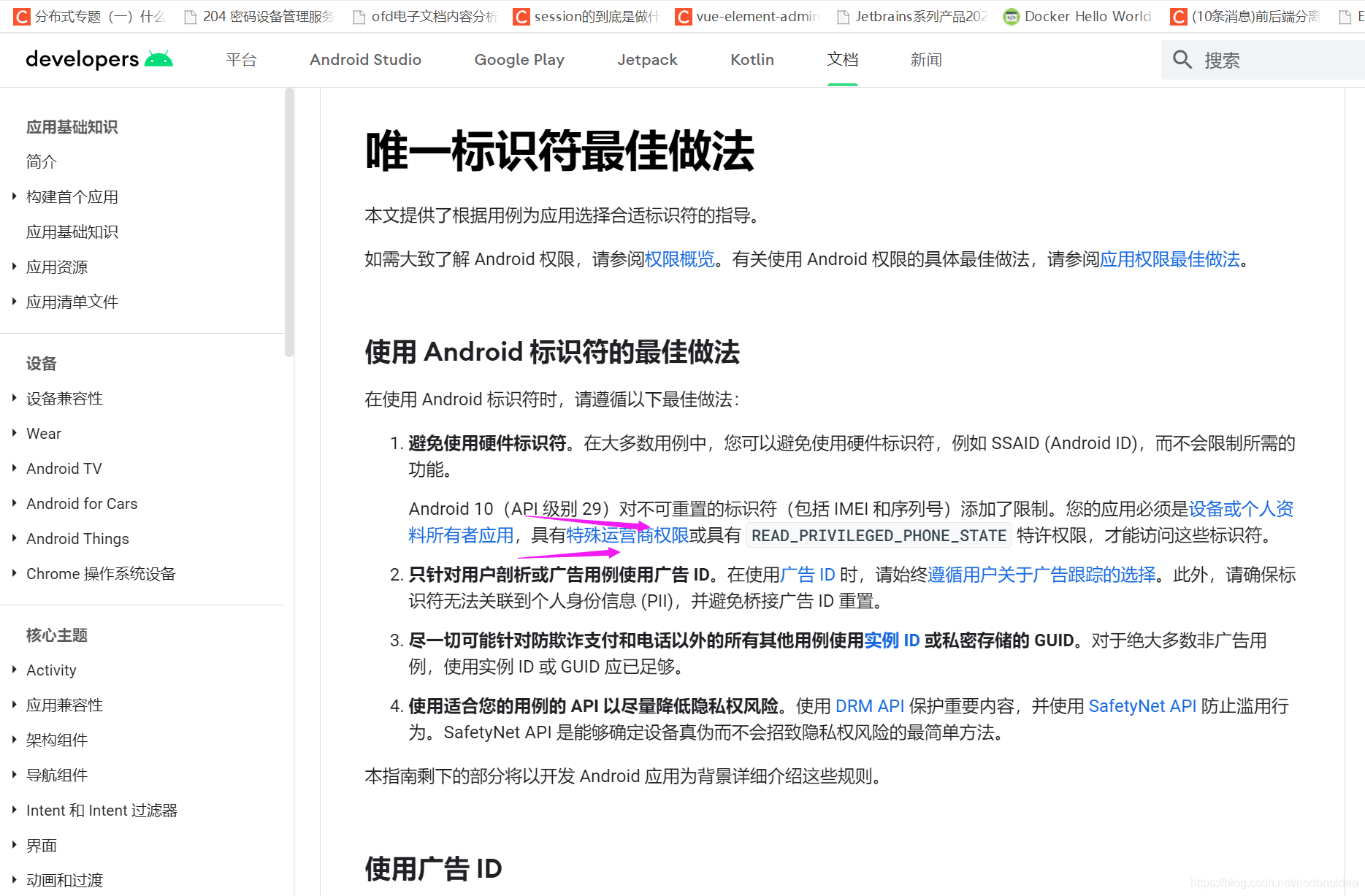Open the 新闻 tab
This screenshot has width=1365, height=896.
(926, 60)
